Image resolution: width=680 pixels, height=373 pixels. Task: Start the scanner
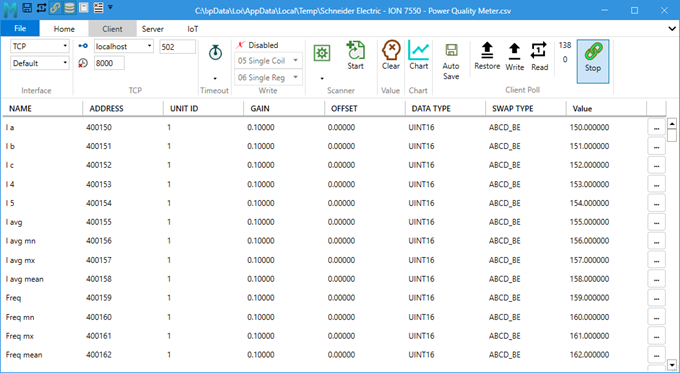coord(355,56)
